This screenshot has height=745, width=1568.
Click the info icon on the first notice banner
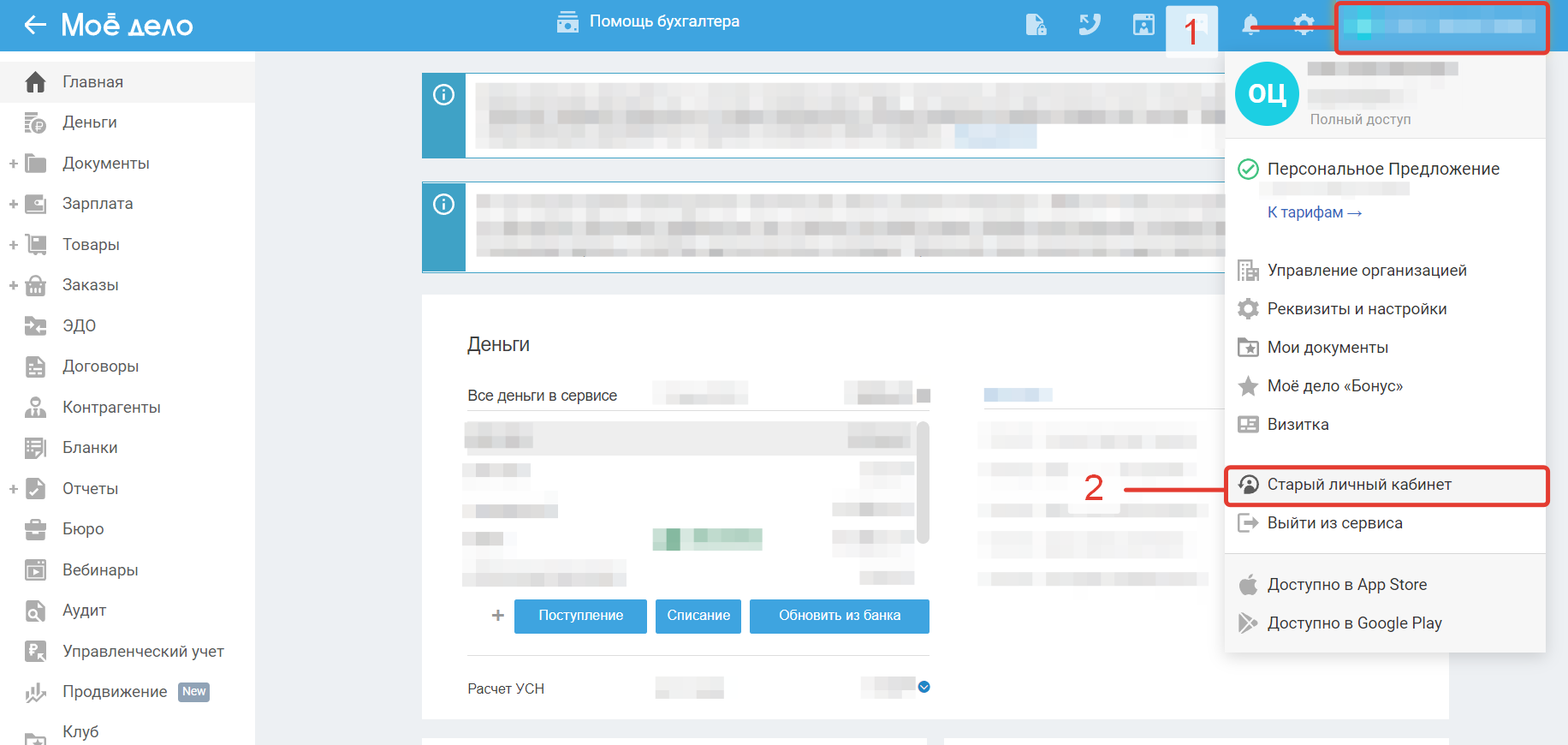pos(443,95)
